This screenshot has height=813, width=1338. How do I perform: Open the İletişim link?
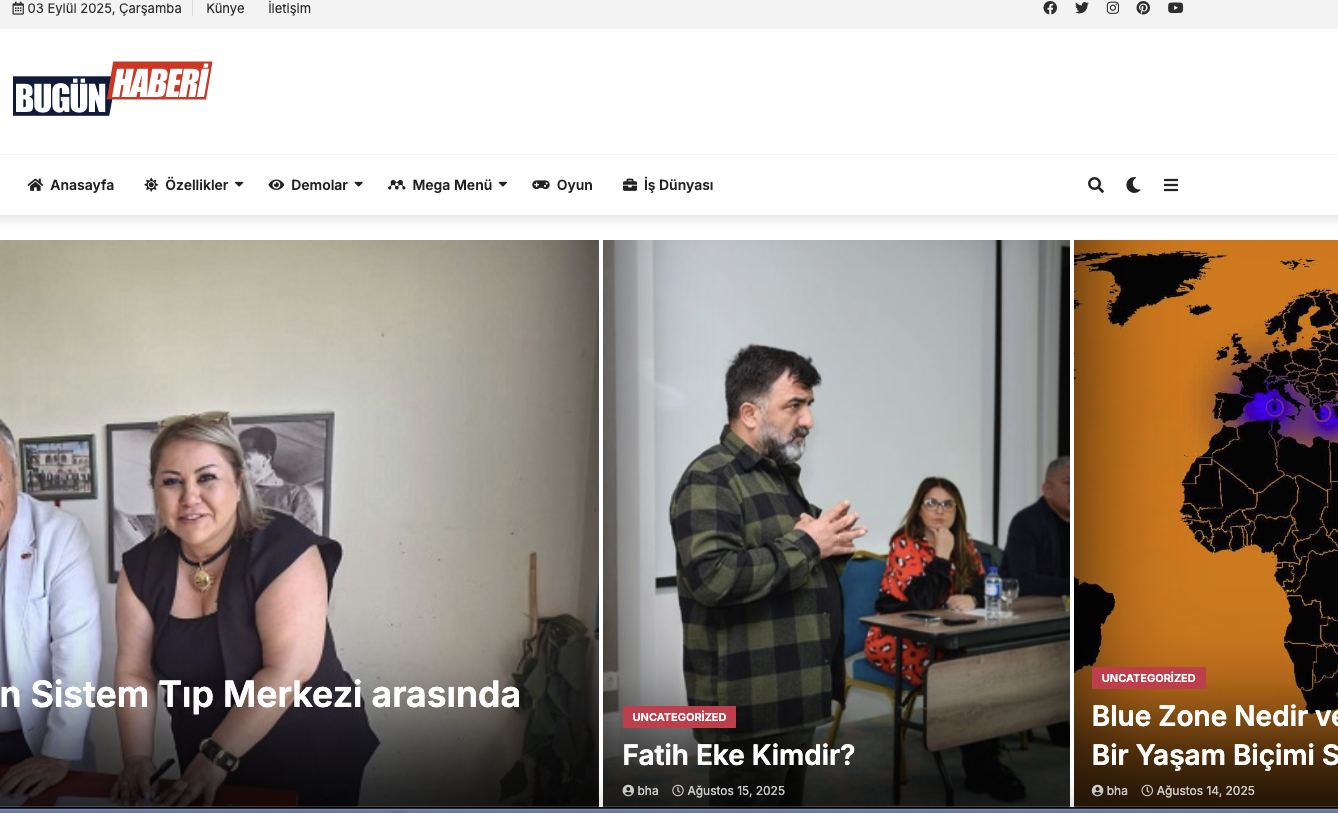click(289, 8)
